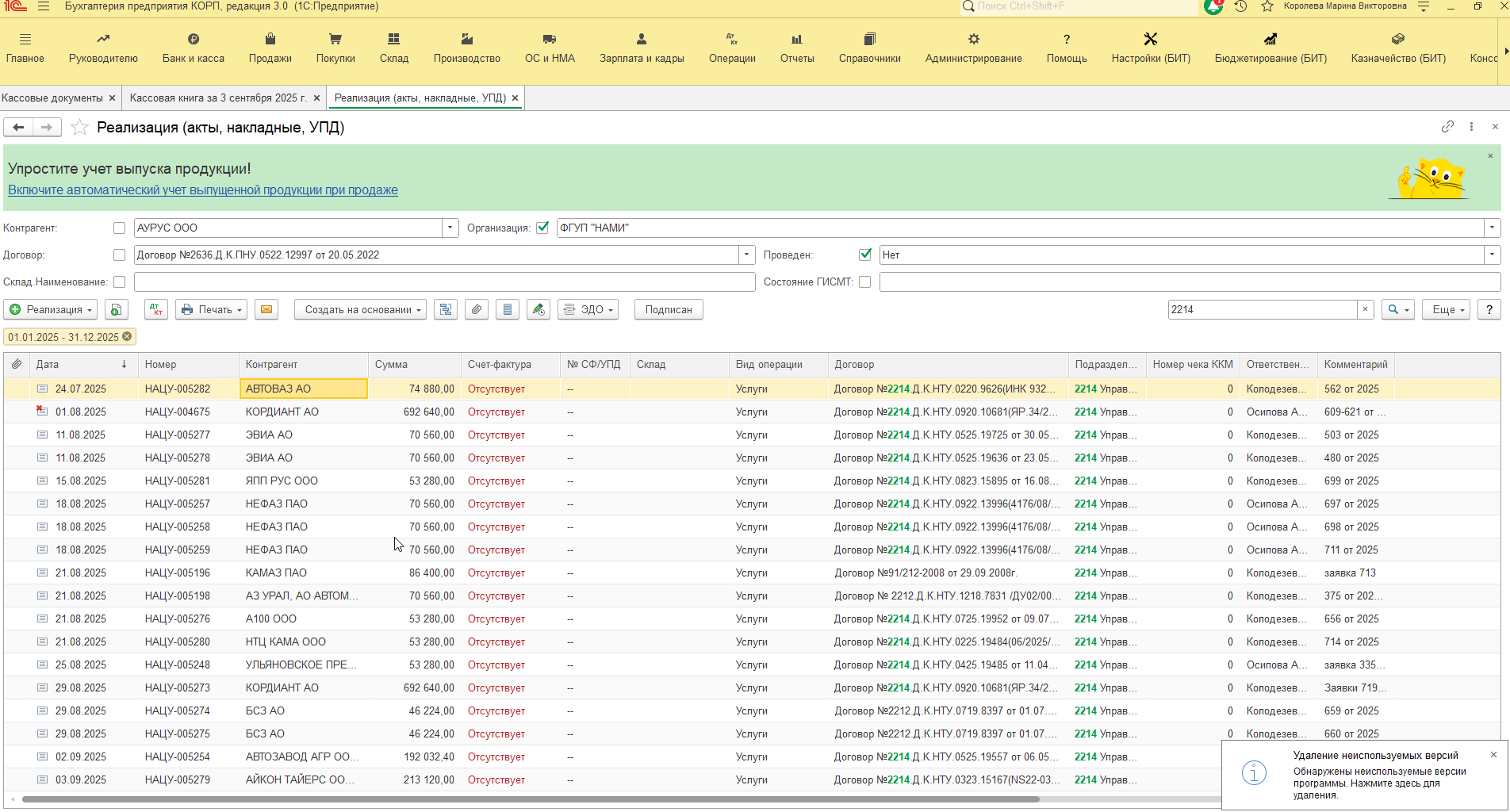The image size is (1510, 812).
Task: Enable the Склад.Наименование filter checkbox
Action: click(119, 282)
